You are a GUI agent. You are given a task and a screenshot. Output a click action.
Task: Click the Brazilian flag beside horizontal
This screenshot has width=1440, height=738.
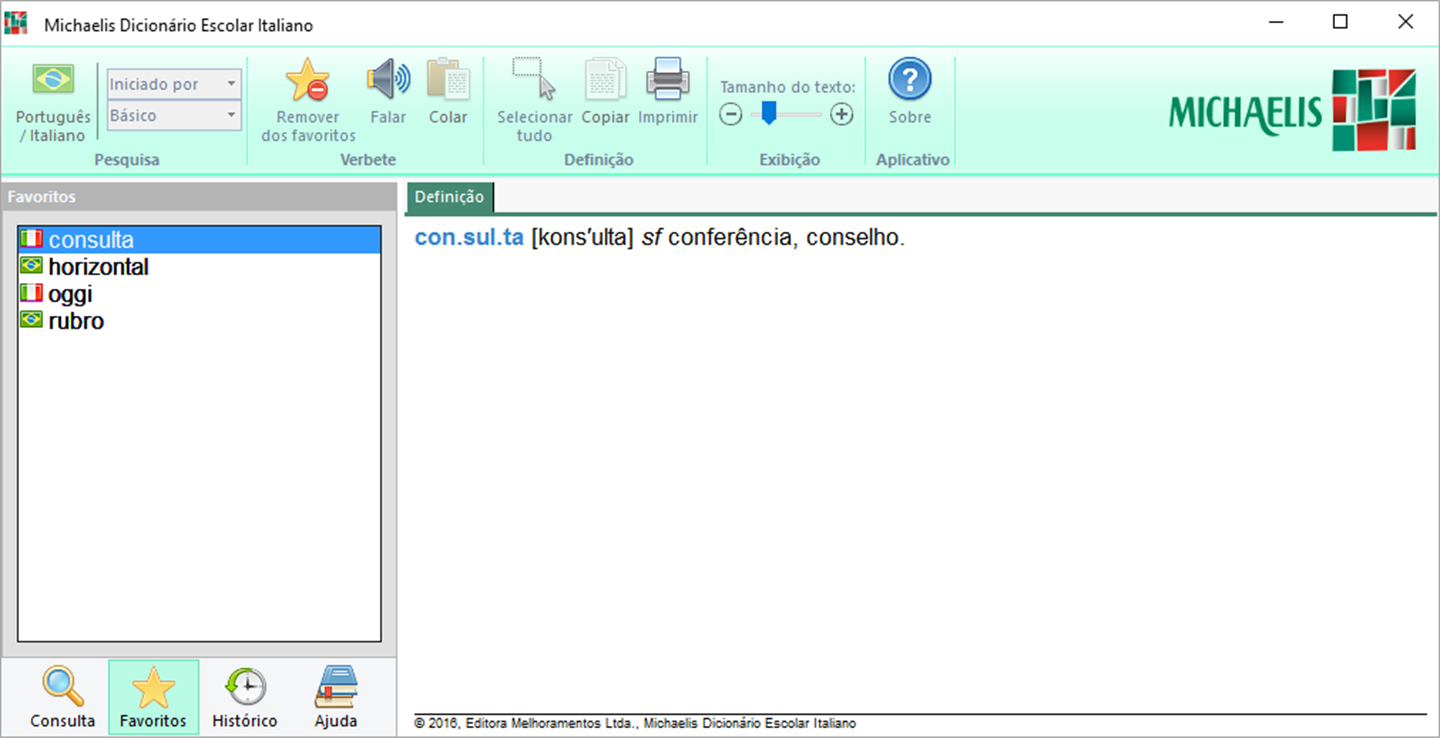[x=32, y=266]
